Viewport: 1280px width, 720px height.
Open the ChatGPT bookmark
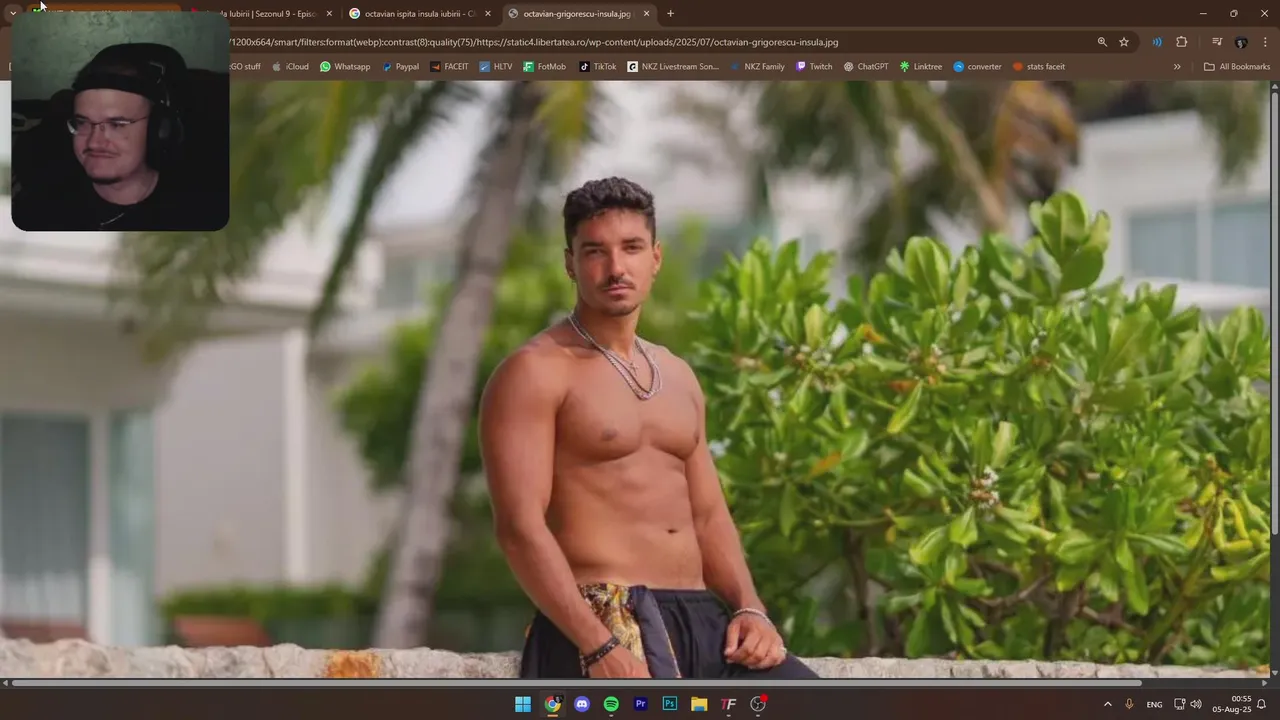(x=866, y=67)
